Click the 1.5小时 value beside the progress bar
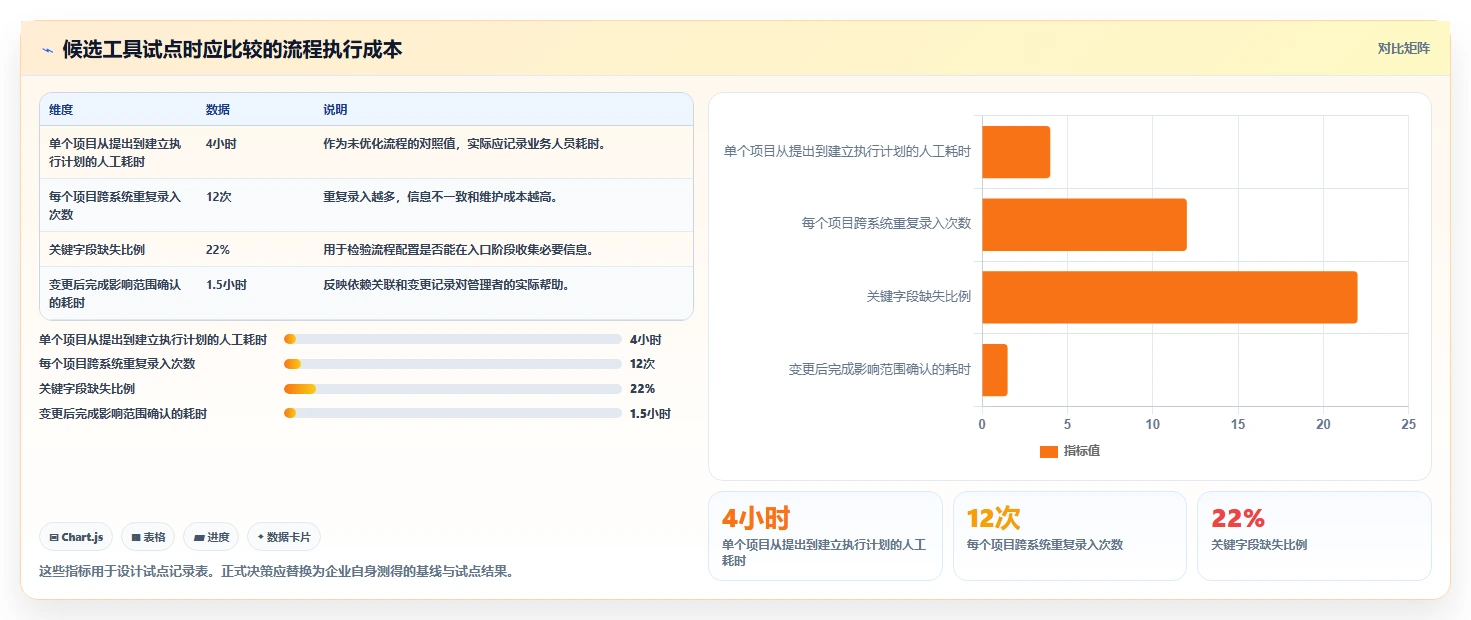1471x620 pixels. coord(650,413)
